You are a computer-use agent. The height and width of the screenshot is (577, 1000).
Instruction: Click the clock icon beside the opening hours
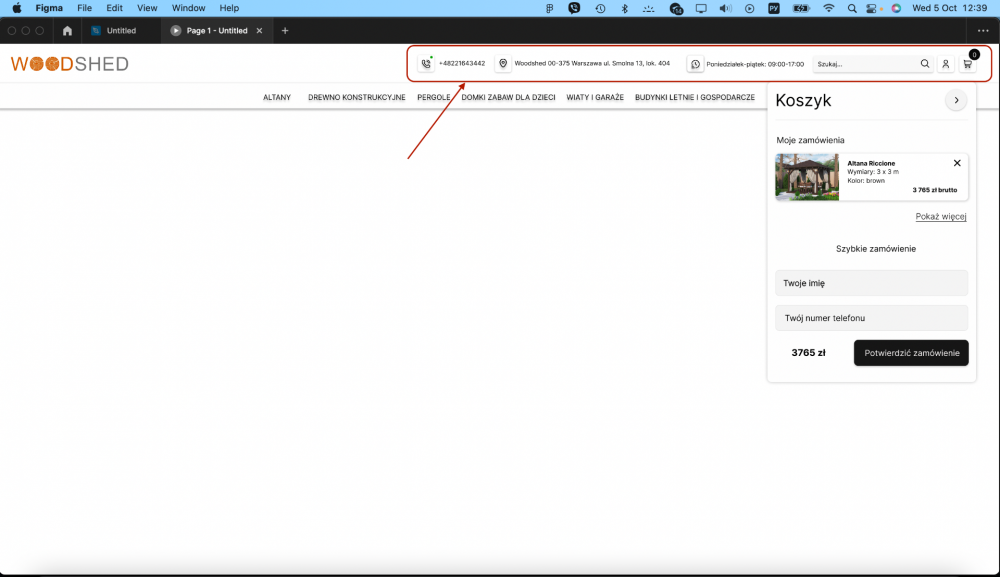click(695, 63)
